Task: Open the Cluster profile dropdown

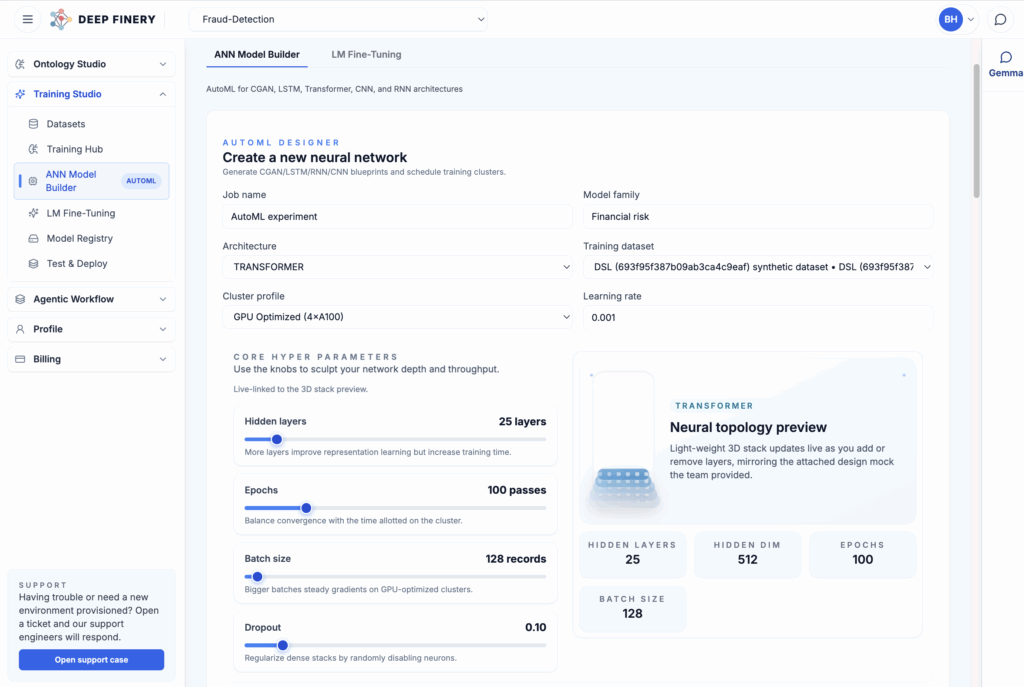Action: tap(397, 317)
